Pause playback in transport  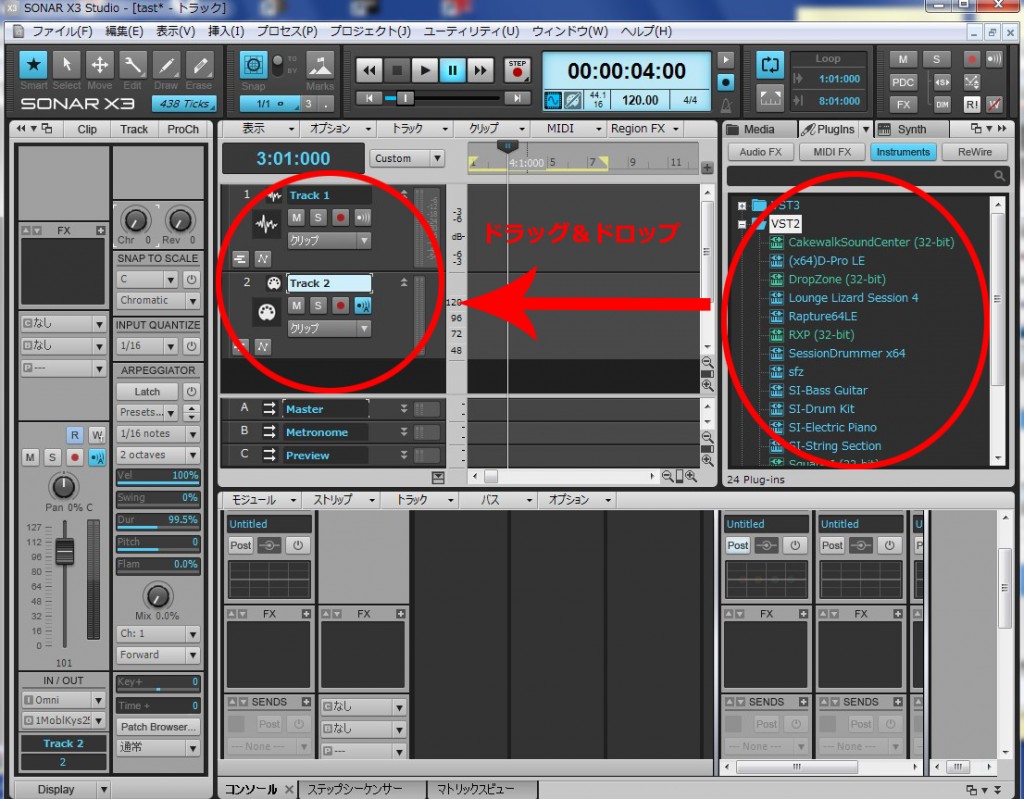pos(452,70)
